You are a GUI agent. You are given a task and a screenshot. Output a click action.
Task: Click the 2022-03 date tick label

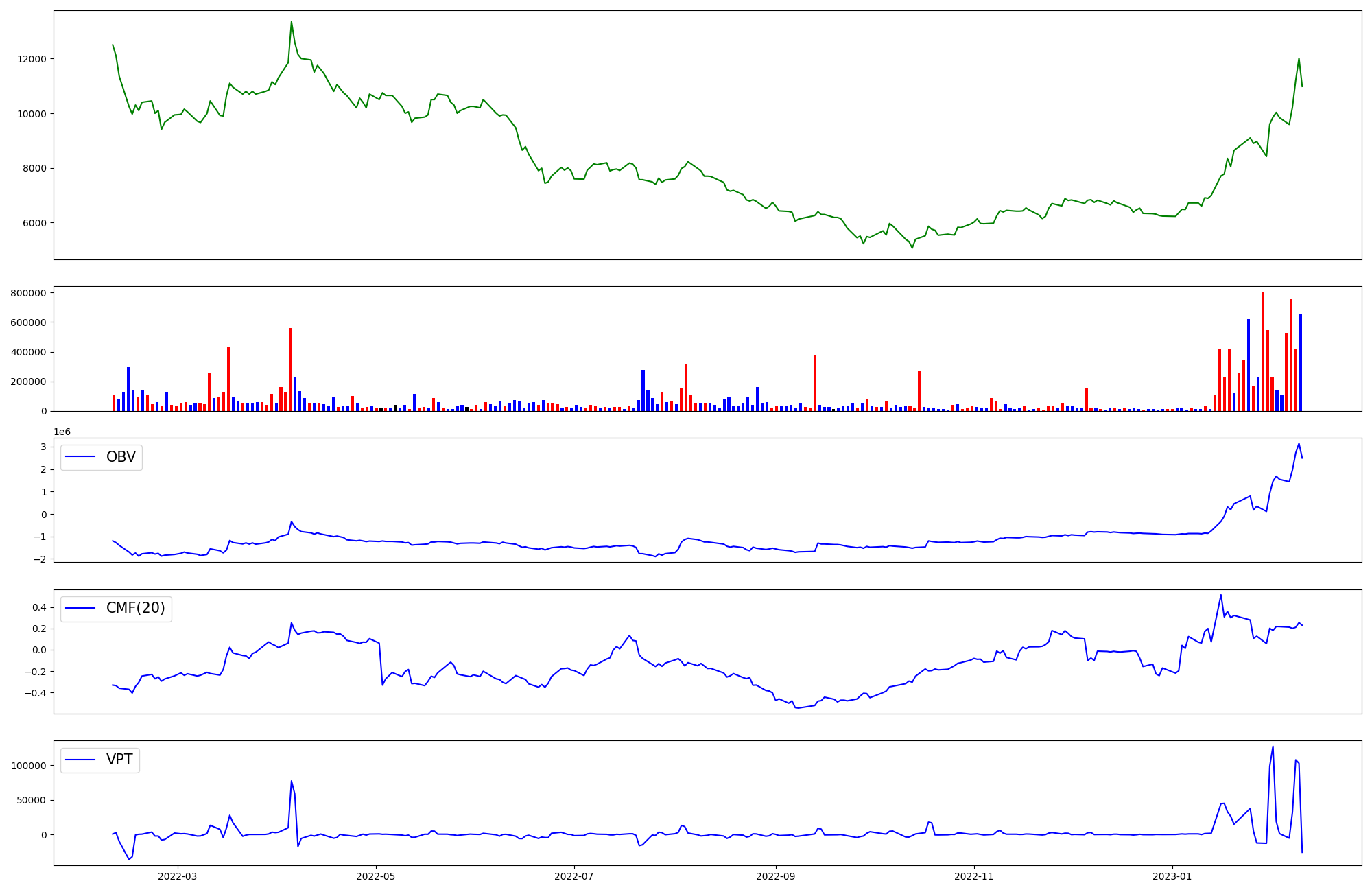coord(178,876)
